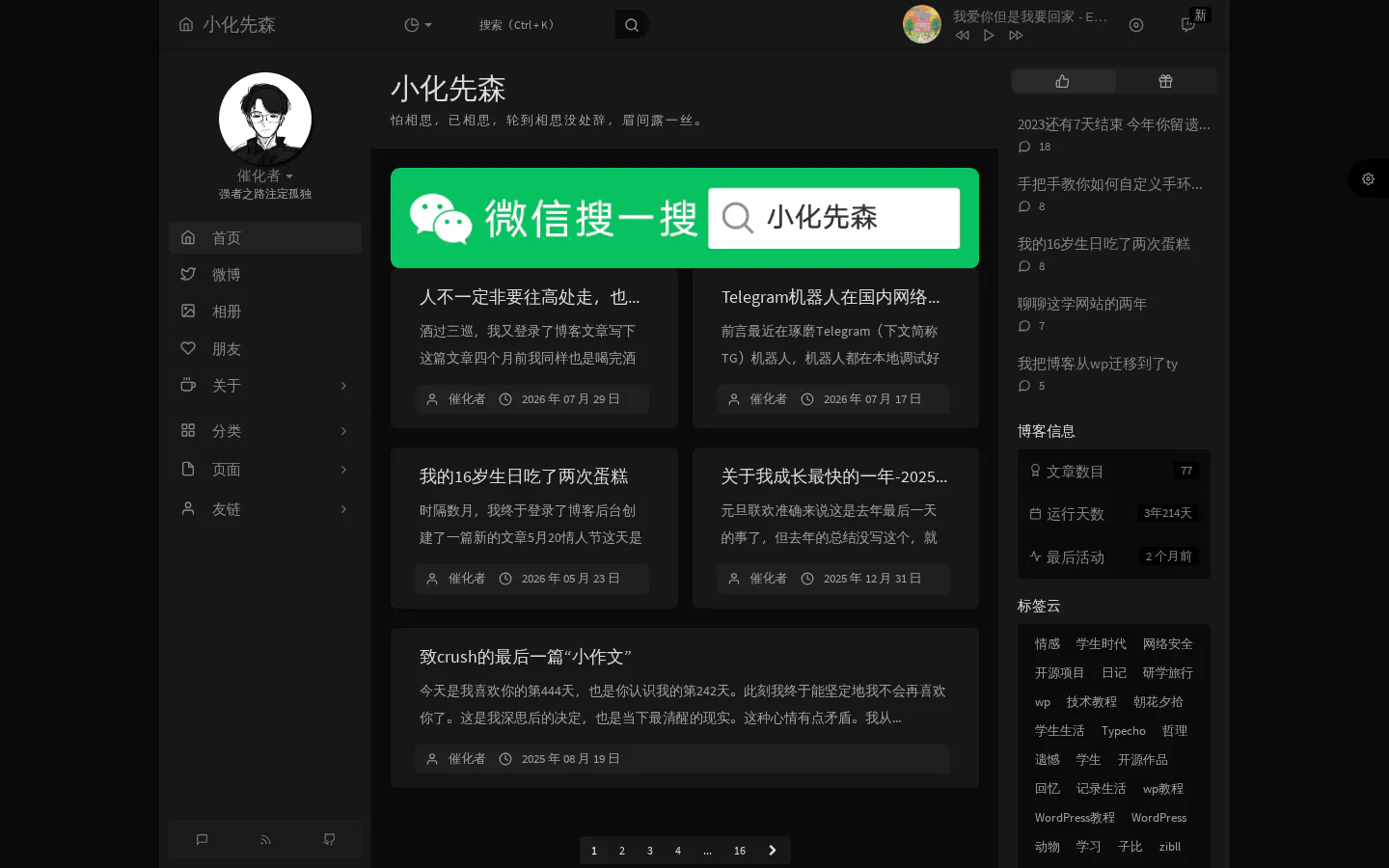Viewport: 1389px width, 868px height.
Task: Click the 网络安全 tag
Action: [1168, 644]
